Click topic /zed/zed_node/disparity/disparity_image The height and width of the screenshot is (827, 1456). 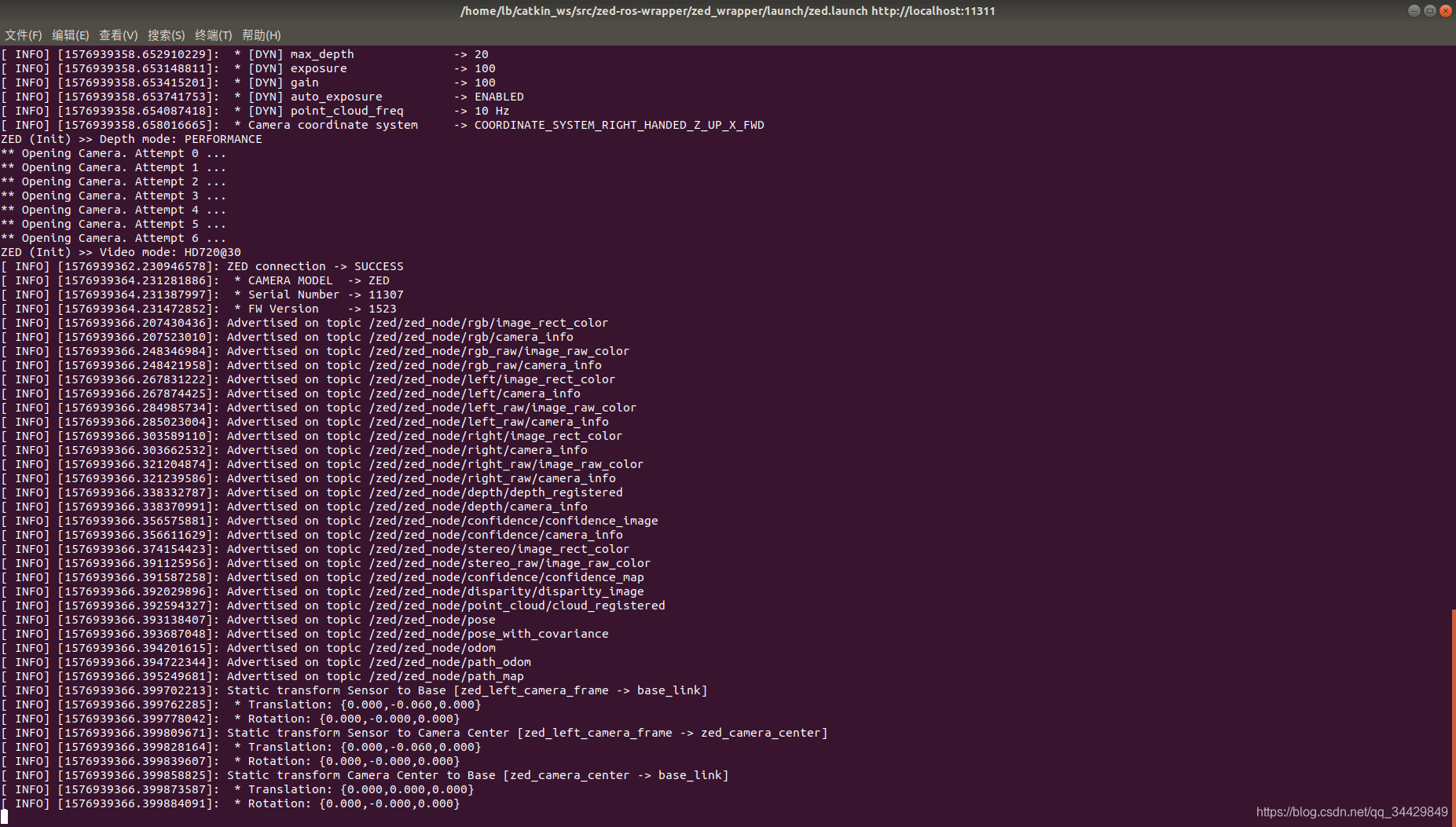(507, 591)
